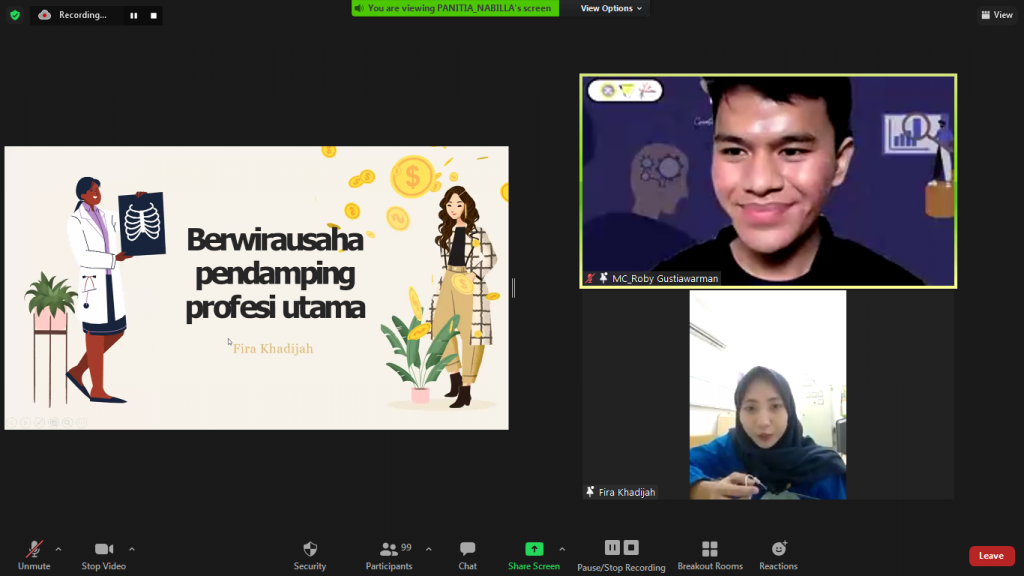The image size is (1024, 576).
Task: Click the green Share Screen icon
Action: tap(534, 549)
